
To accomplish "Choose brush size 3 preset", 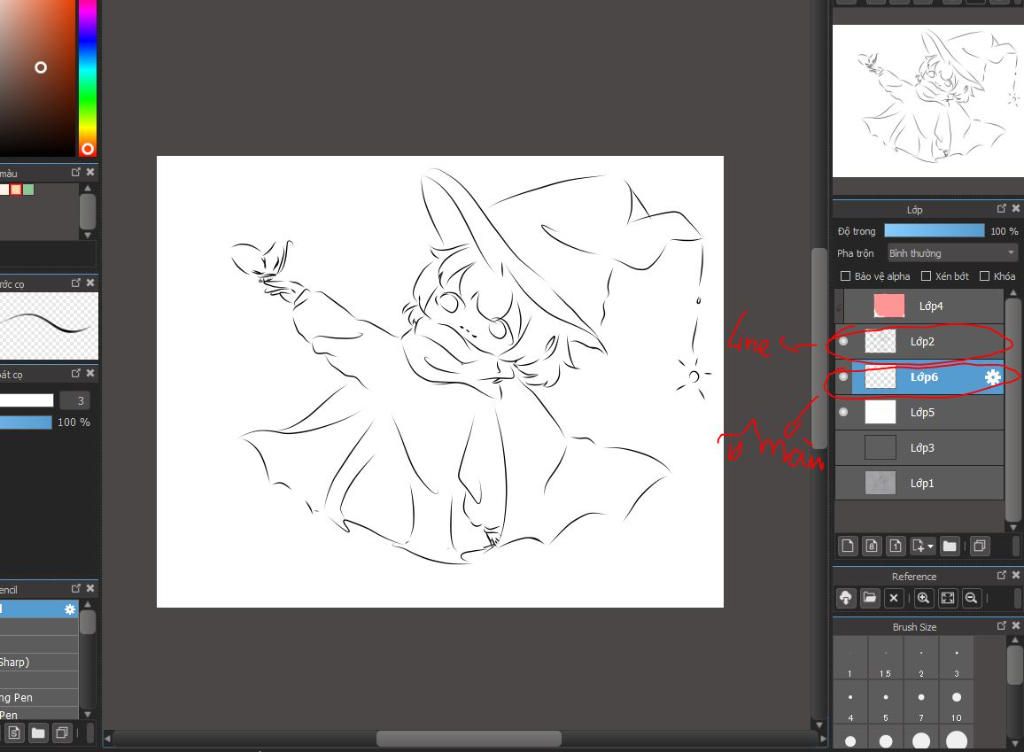I will coord(956,659).
